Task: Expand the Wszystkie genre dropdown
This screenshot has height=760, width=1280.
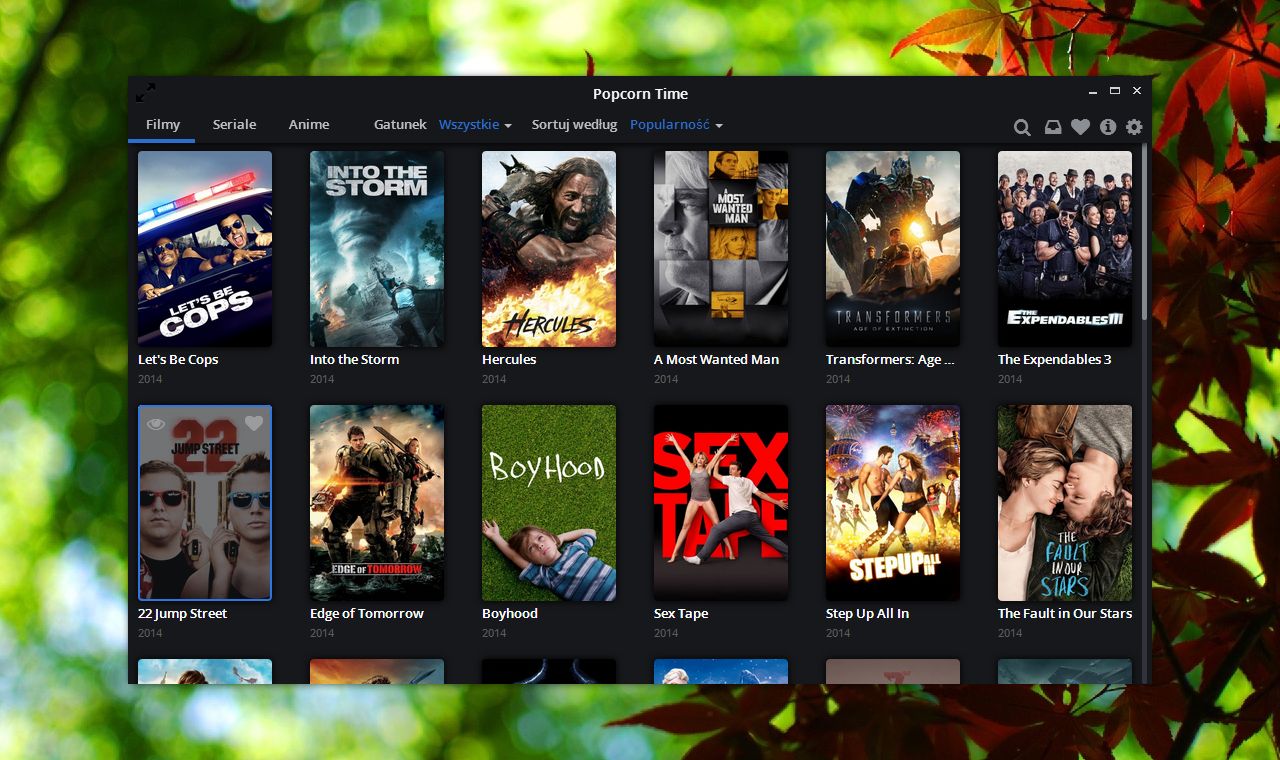Action: tap(475, 125)
